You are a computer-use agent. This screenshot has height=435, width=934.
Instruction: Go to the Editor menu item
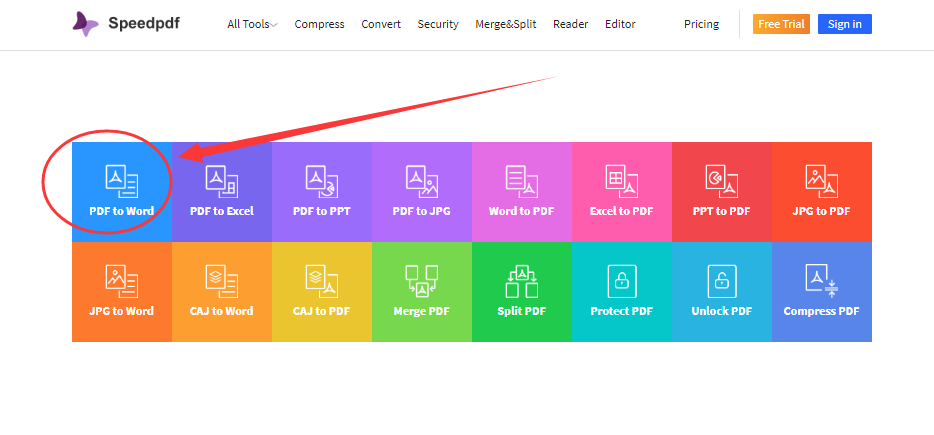[x=620, y=24]
